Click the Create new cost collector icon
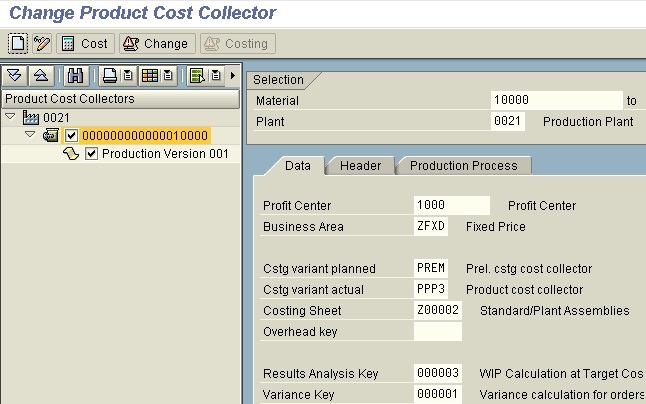This screenshot has width=646, height=404. (x=18, y=44)
